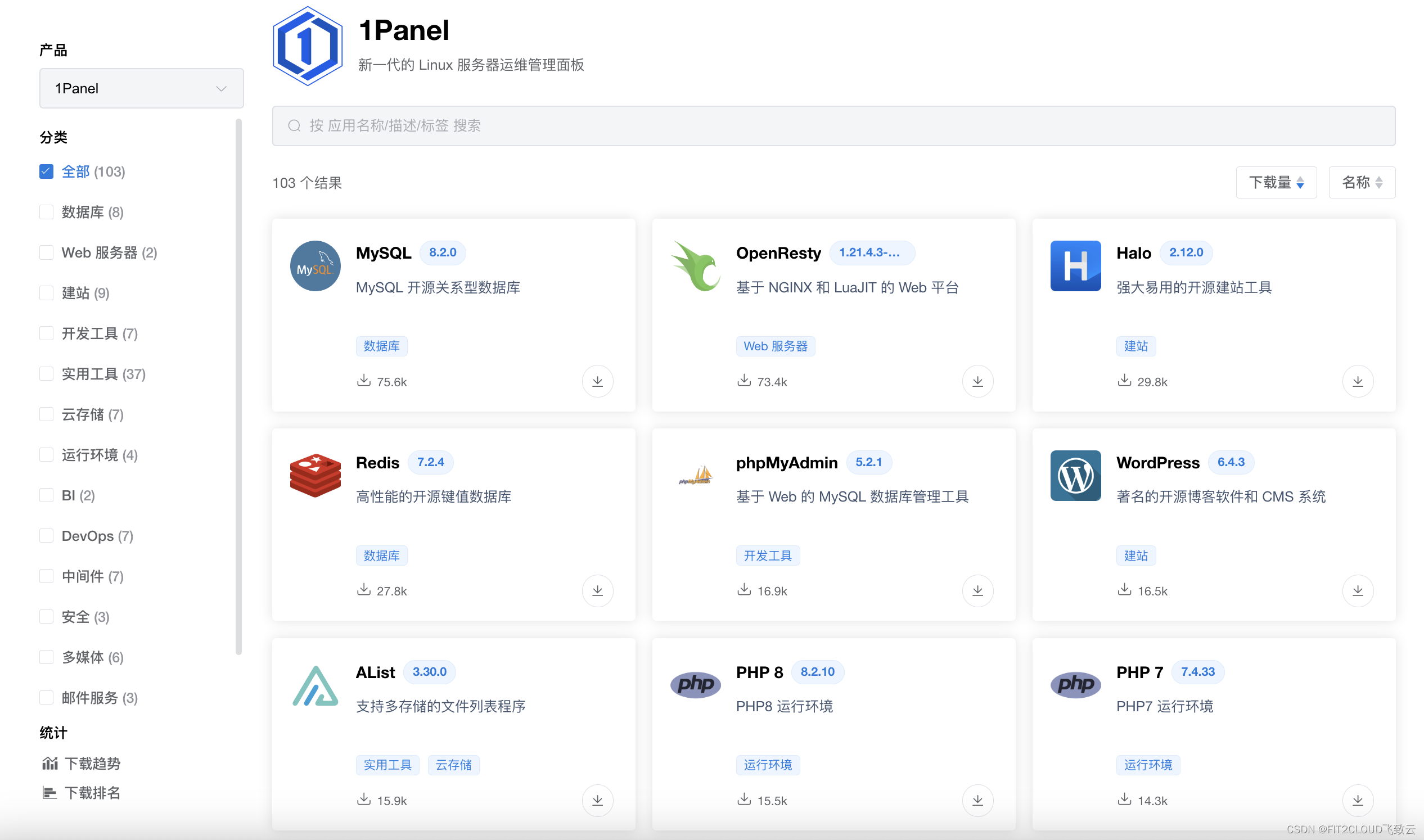1424x840 pixels.
Task: Enable the 实用工具 (37) filter checkbox
Action: click(x=47, y=374)
